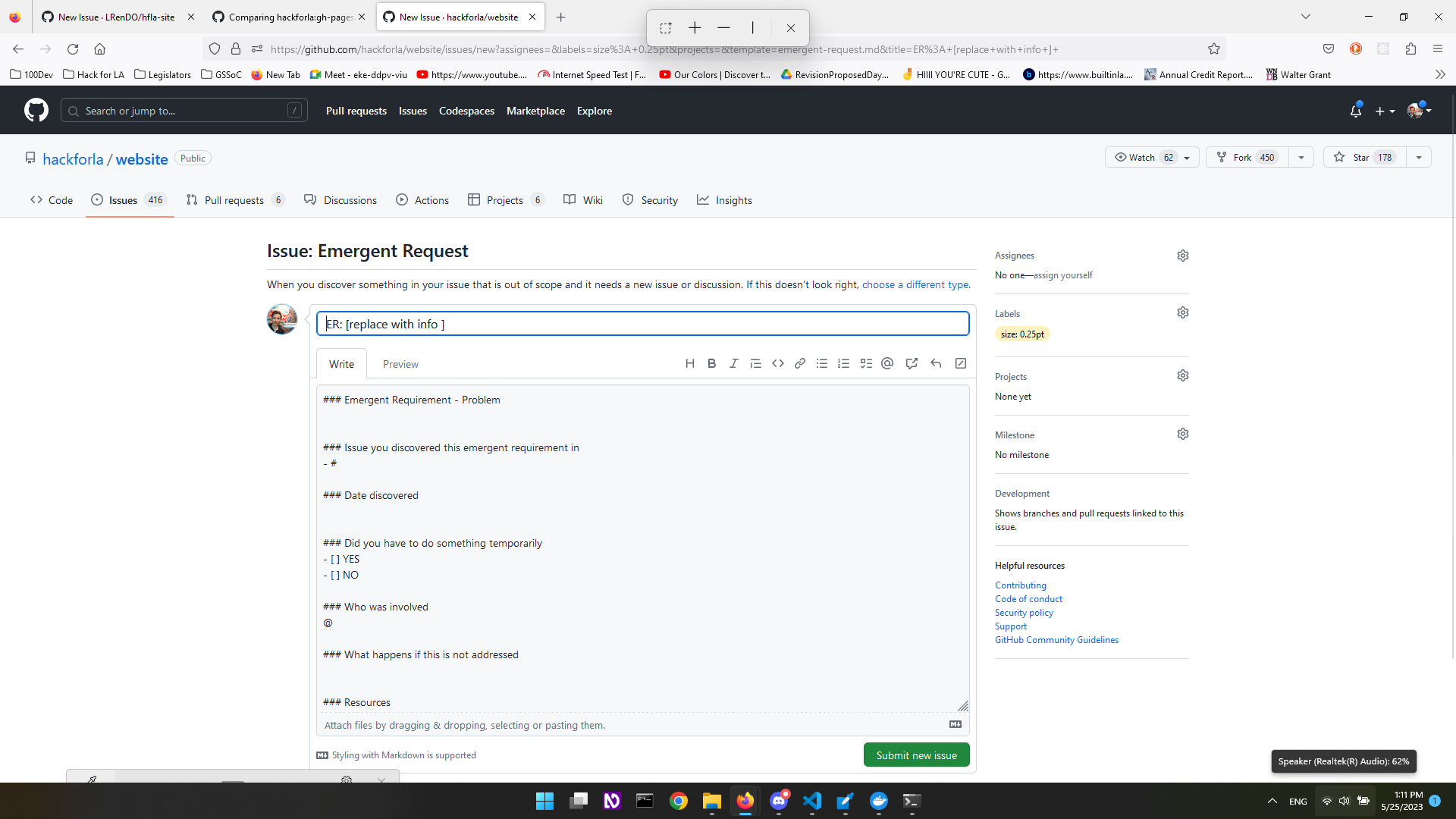Click the issue title input field
The height and width of the screenshot is (819, 1456).
point(642,324)
